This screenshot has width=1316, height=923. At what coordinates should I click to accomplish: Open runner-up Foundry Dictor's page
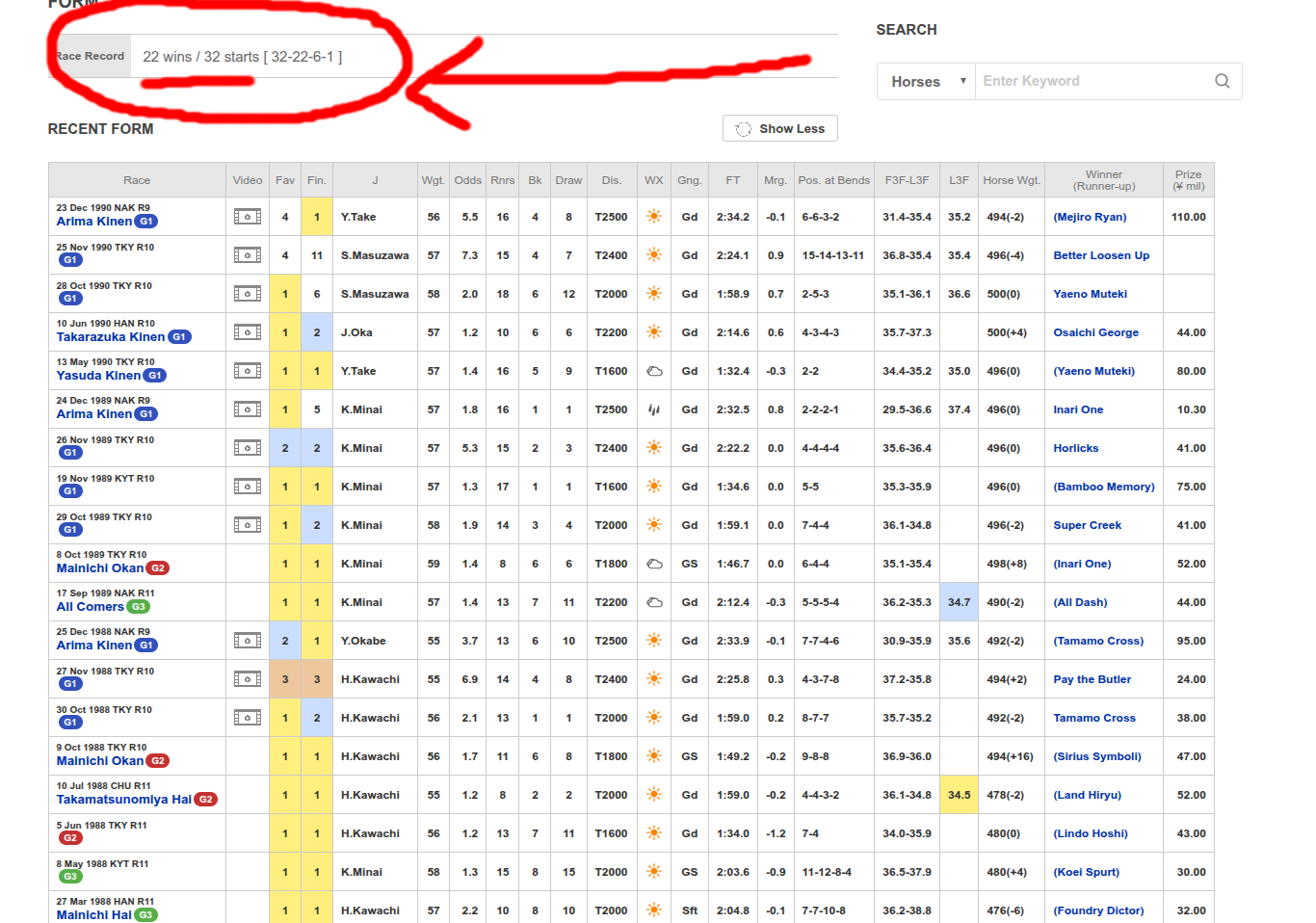point(1098,910)
